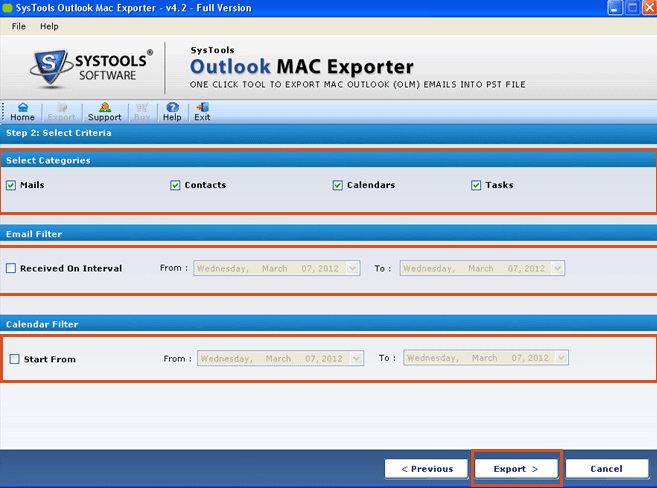Enable the Start From checkbox

15,359
